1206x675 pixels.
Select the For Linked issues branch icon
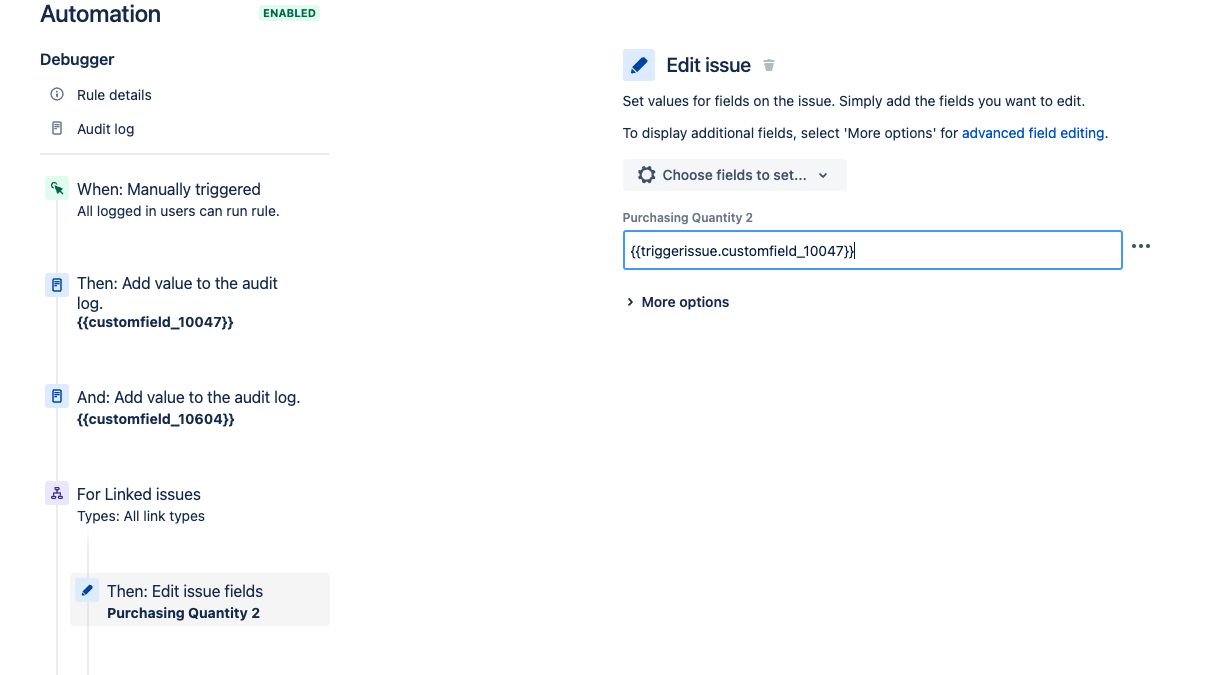click(56, 493)
